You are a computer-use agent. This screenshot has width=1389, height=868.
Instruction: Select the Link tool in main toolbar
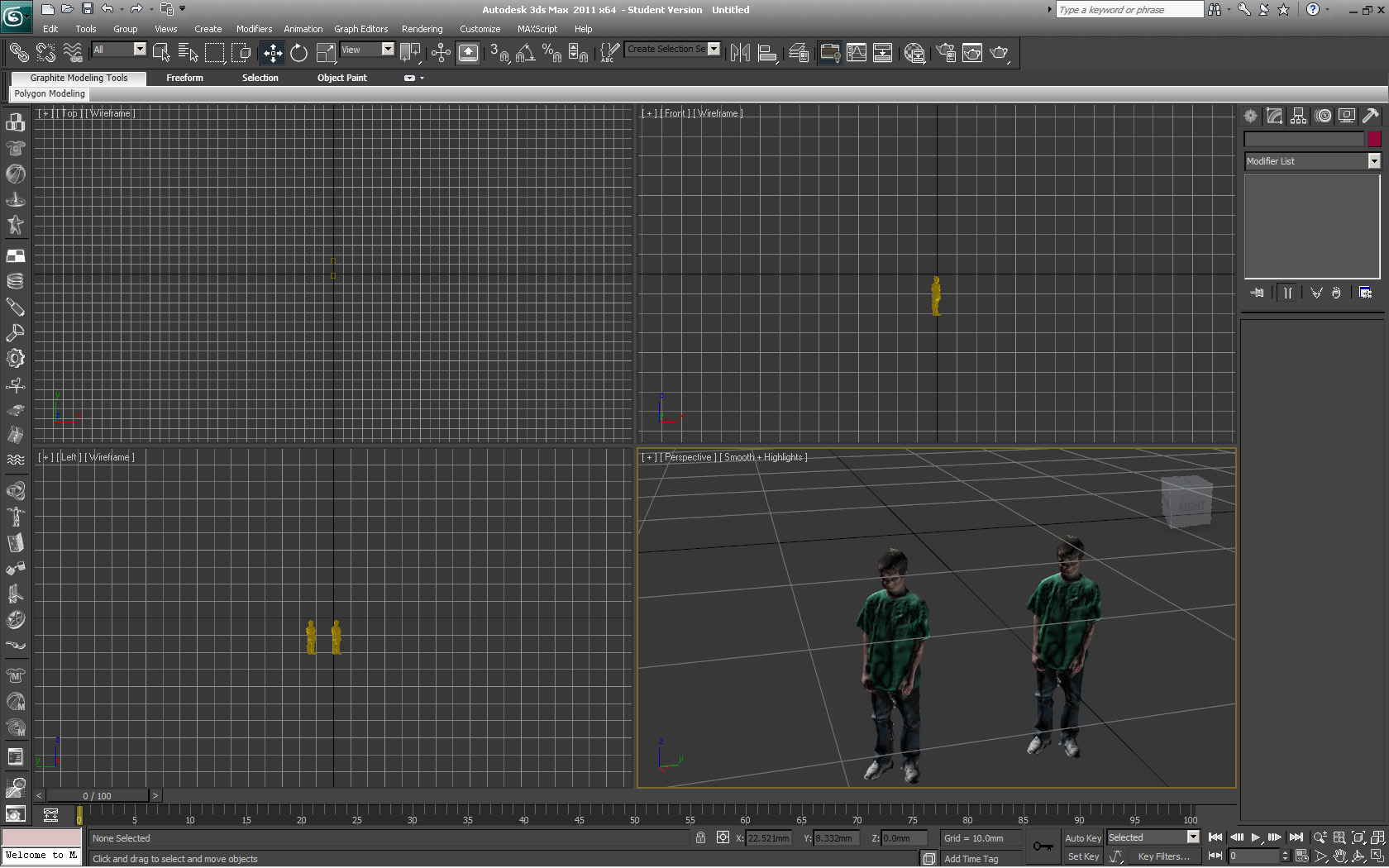pyautogui.click(x=18, y=53)
